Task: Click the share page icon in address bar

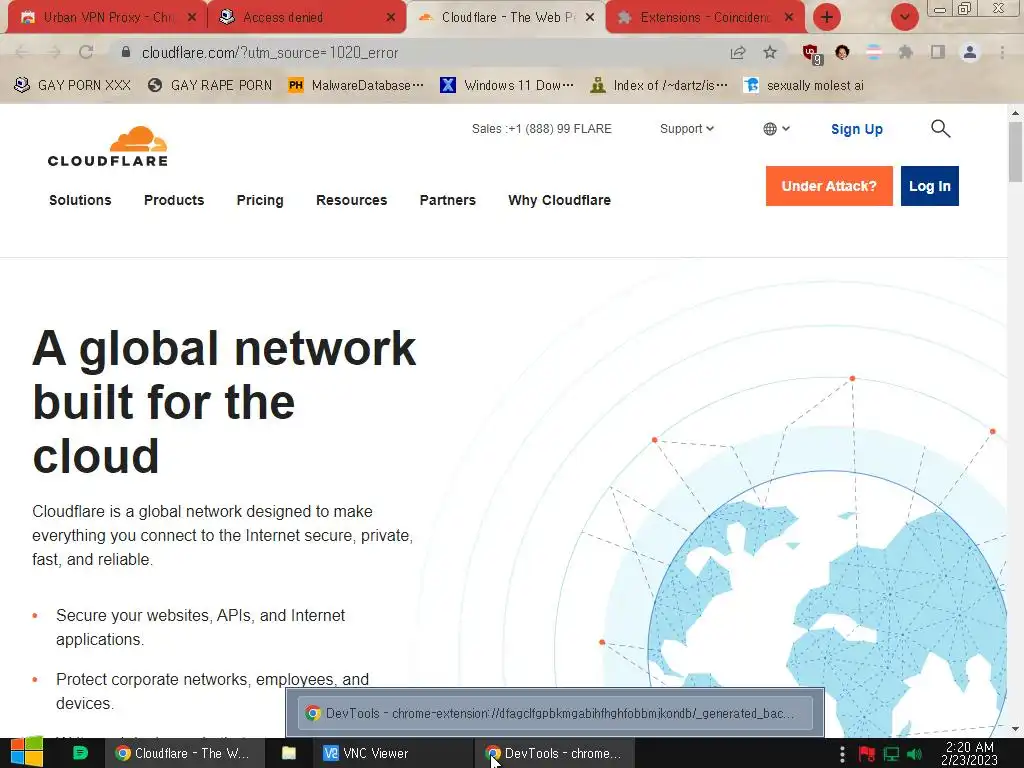Action: point(738,52)
